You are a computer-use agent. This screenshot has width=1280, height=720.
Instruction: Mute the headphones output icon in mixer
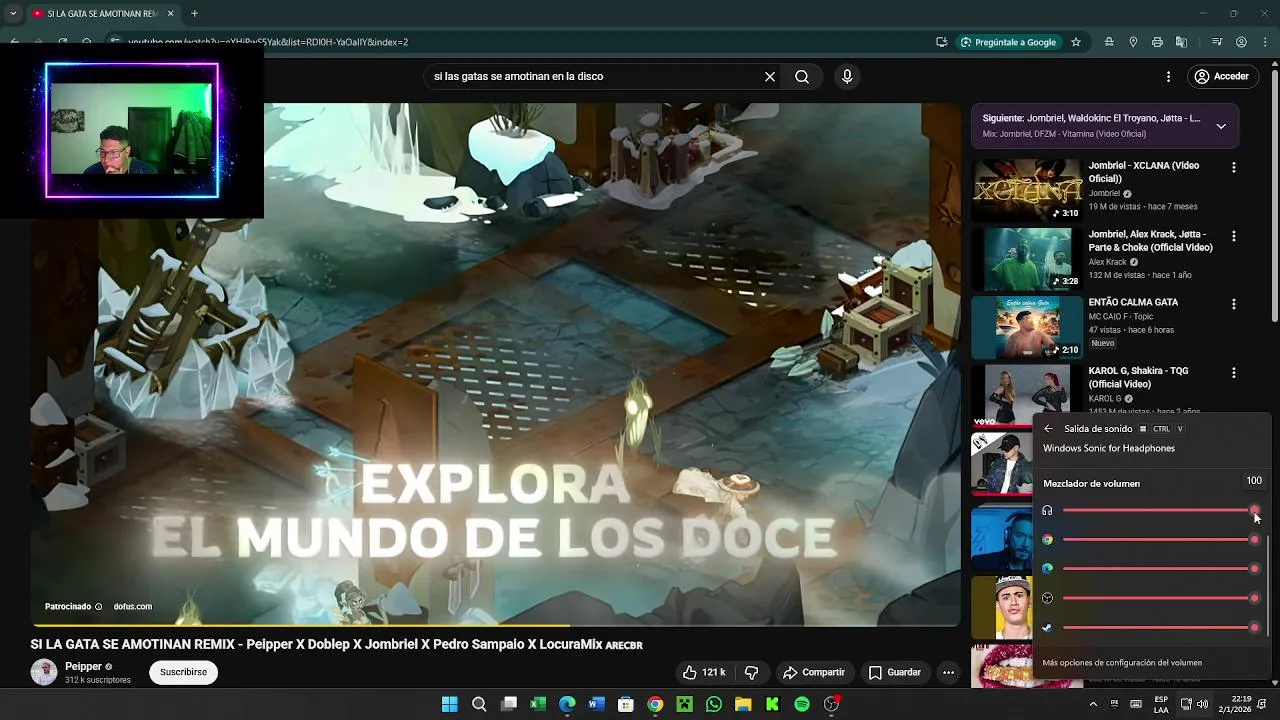(x=1047, y=510)
